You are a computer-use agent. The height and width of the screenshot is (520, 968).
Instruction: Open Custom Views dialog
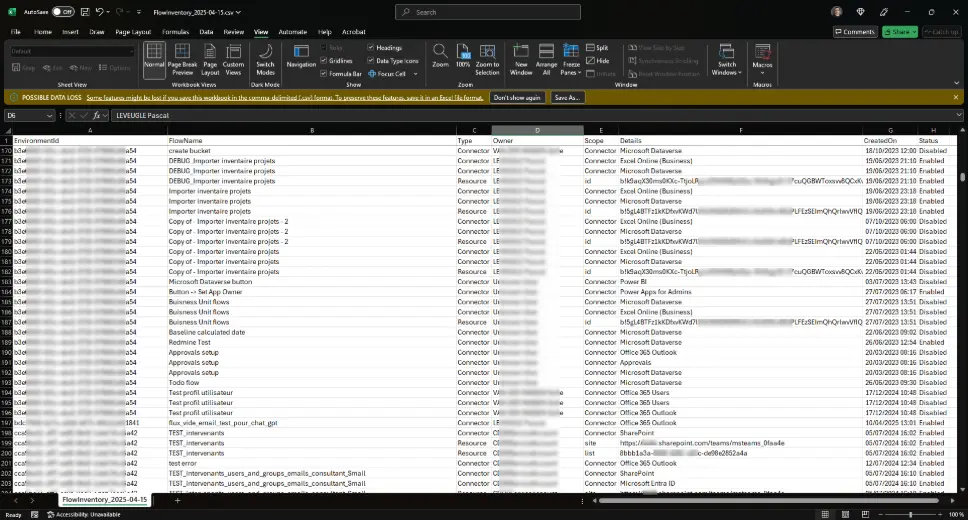[233, 60]
